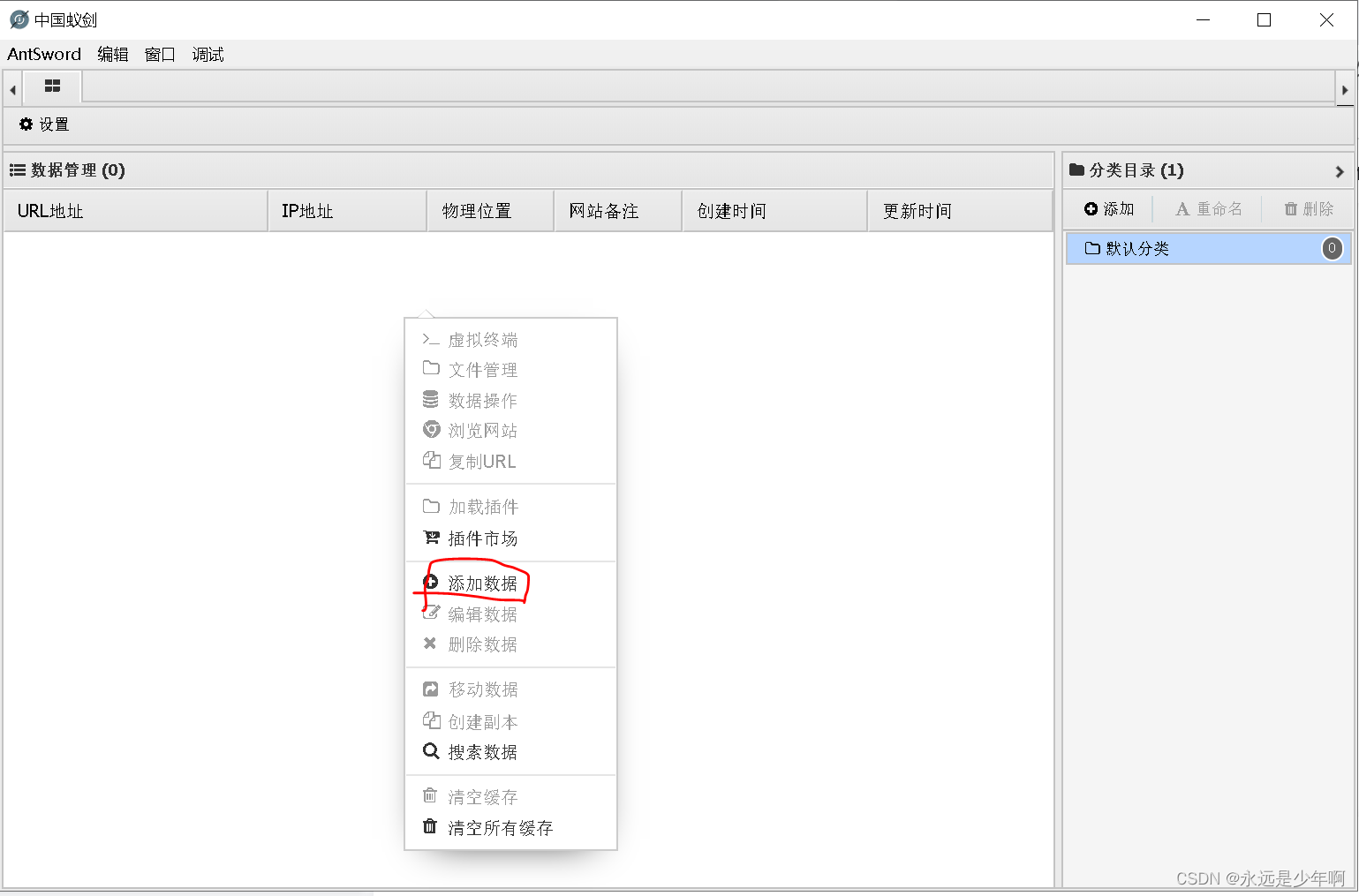The width and height of the screenshot is (1359, 896).
Task: Minimize the 中国蚁剑 window
Action: coord(1203,19)
